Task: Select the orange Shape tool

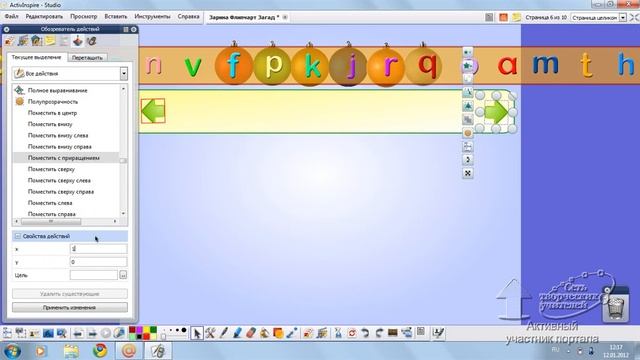Action: pos(278,333)
